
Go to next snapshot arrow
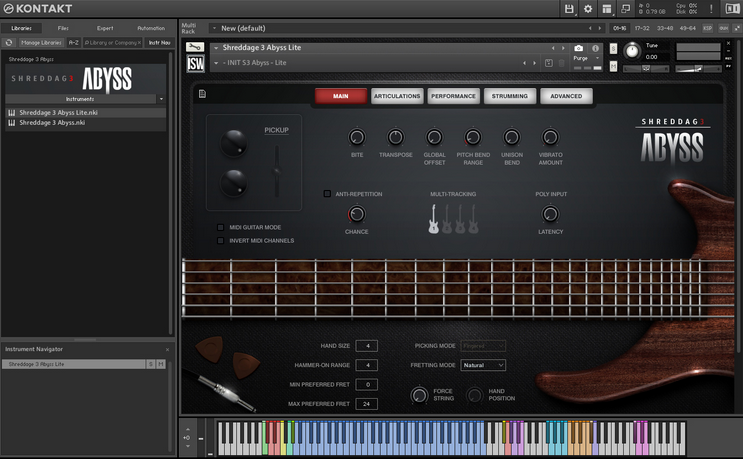(535, 63)
